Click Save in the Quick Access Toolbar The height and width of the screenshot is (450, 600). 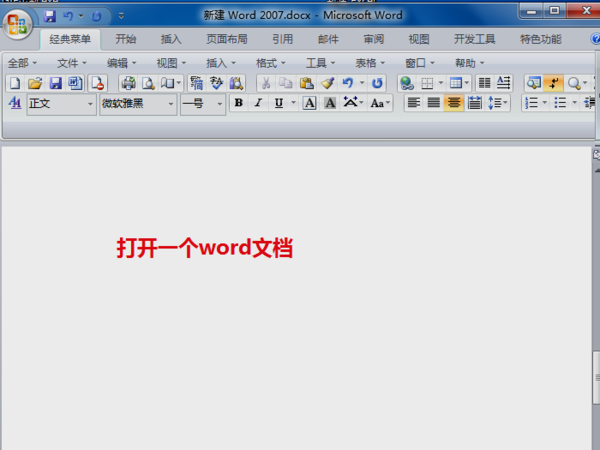click(50, 16)
